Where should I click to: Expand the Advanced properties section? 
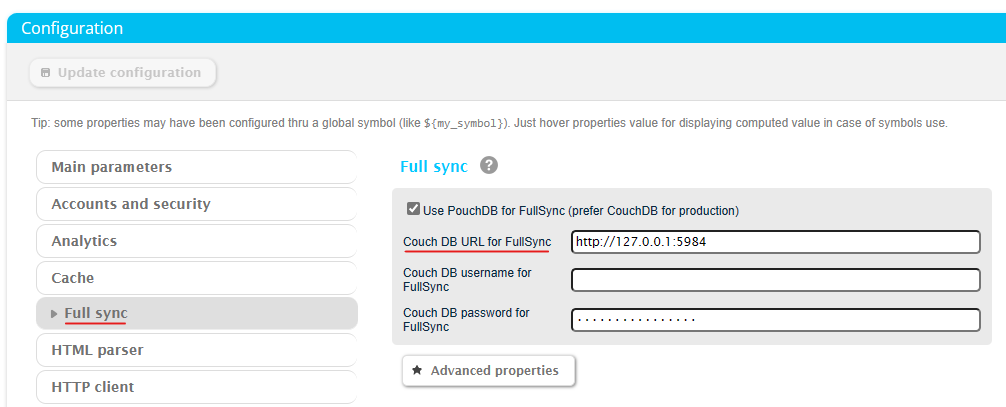point(488,371)
